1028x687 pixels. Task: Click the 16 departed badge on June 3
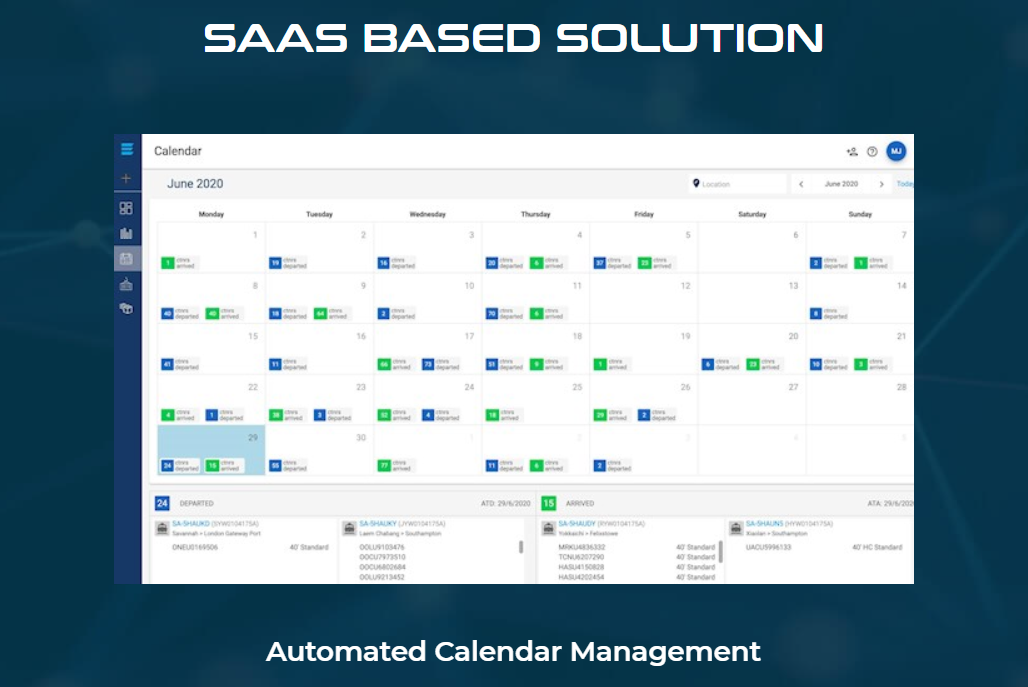pyautogui.click(x=396, y=263)
